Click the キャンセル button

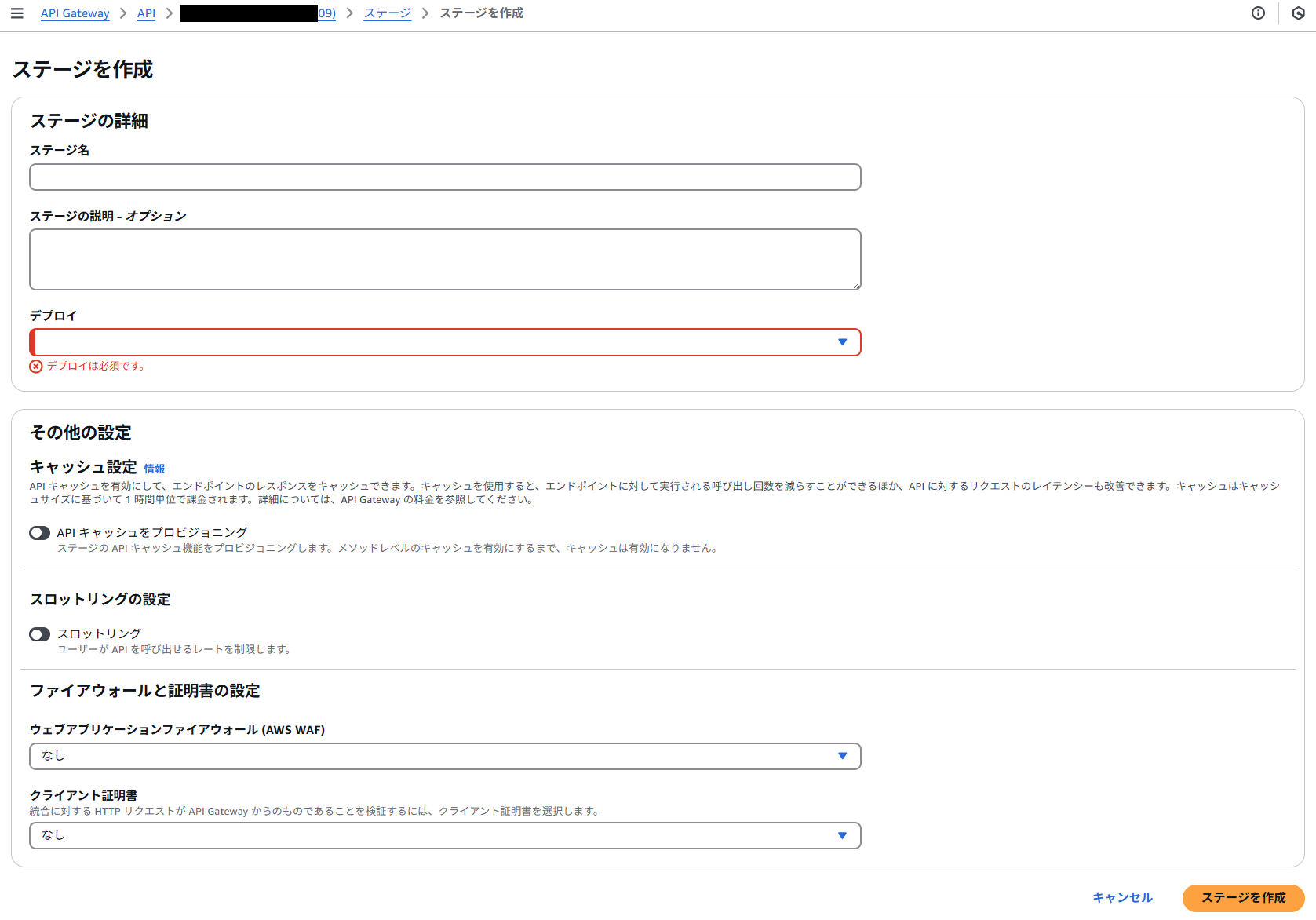(1122, 898)
